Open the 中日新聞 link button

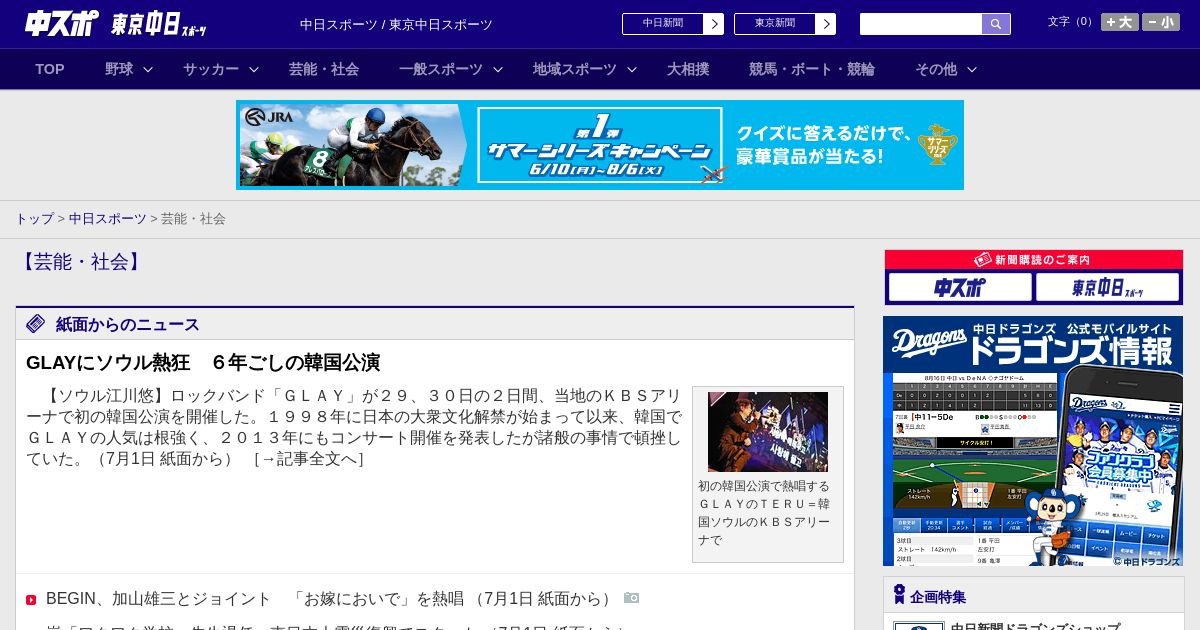tap(663, 24)
